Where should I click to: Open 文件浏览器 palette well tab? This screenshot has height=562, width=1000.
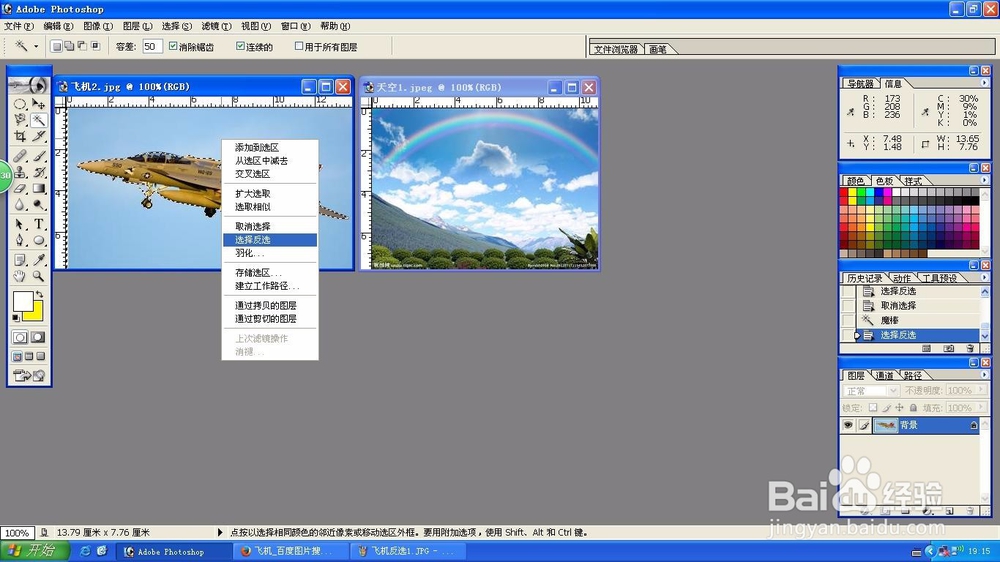[x=615, y=49]
